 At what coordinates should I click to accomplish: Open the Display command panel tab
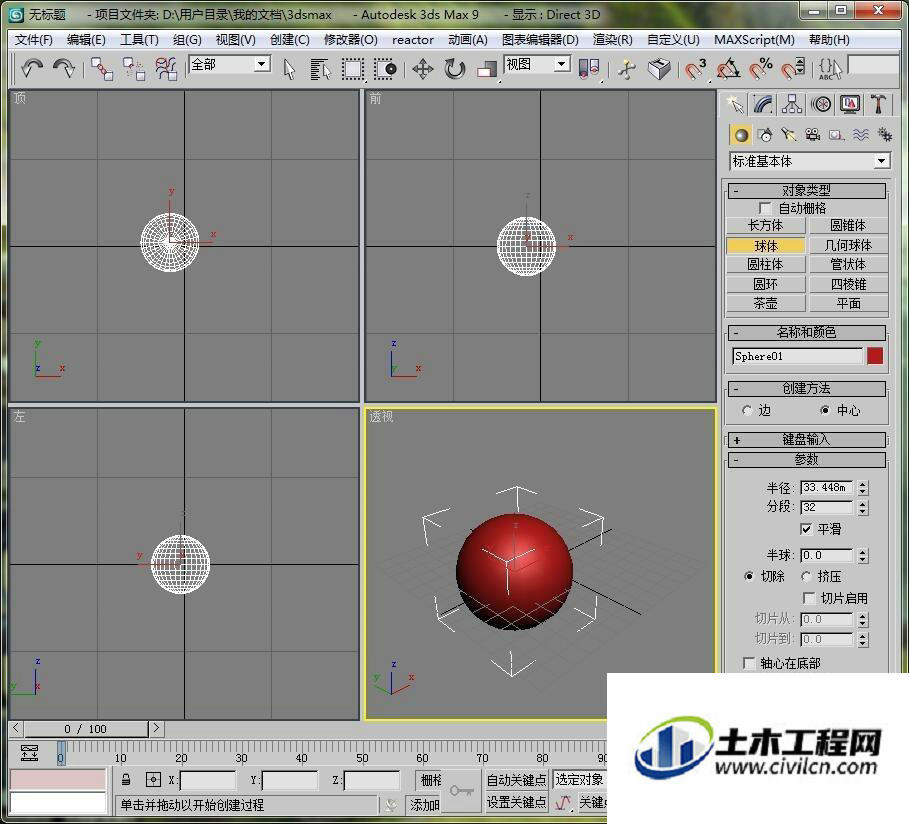850,104
